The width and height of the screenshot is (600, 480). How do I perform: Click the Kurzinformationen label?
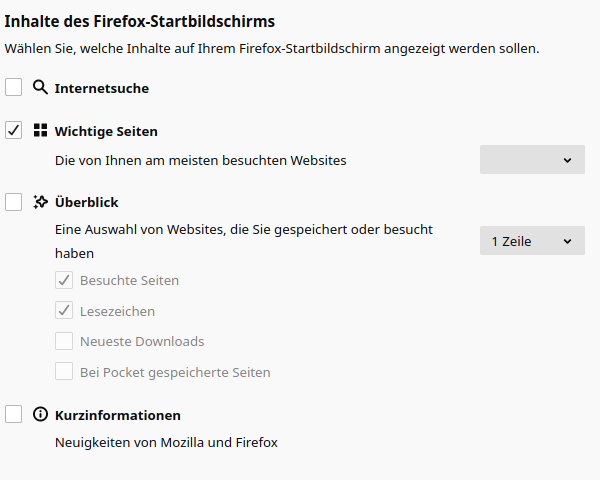pyautogui.click(x=117, y=415)
